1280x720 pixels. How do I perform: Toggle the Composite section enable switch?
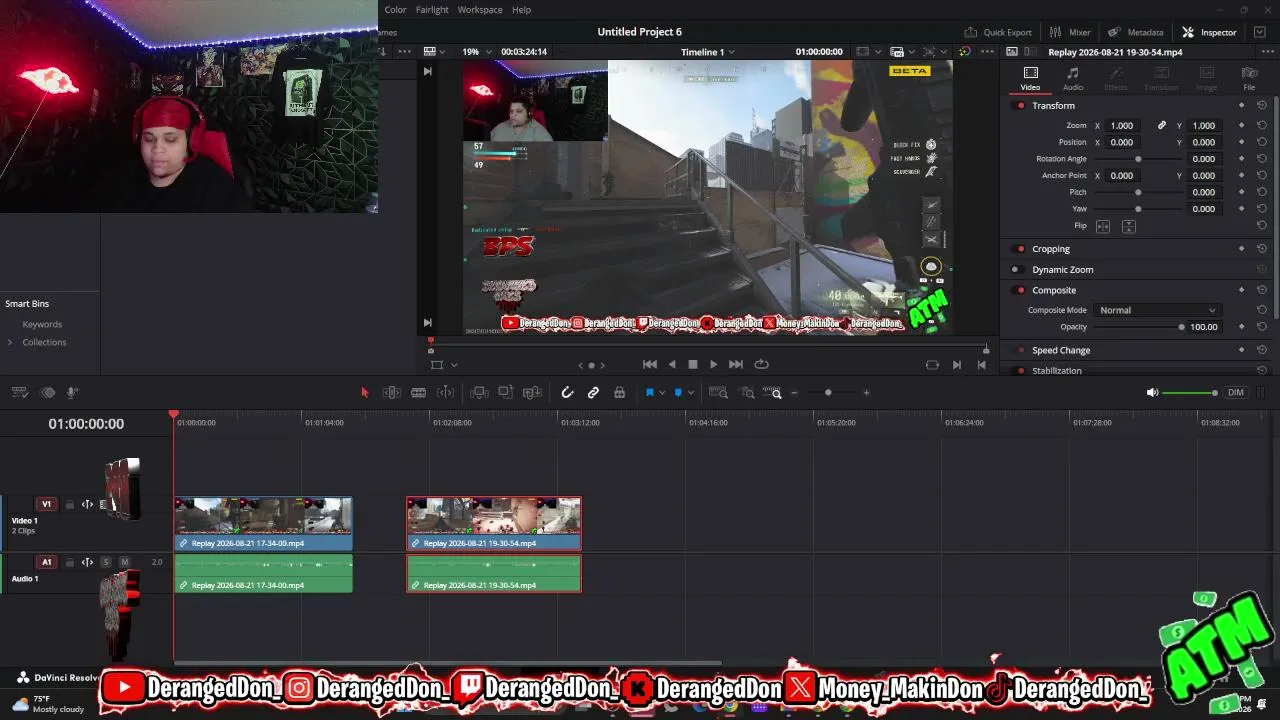[x=1020, y=291]
